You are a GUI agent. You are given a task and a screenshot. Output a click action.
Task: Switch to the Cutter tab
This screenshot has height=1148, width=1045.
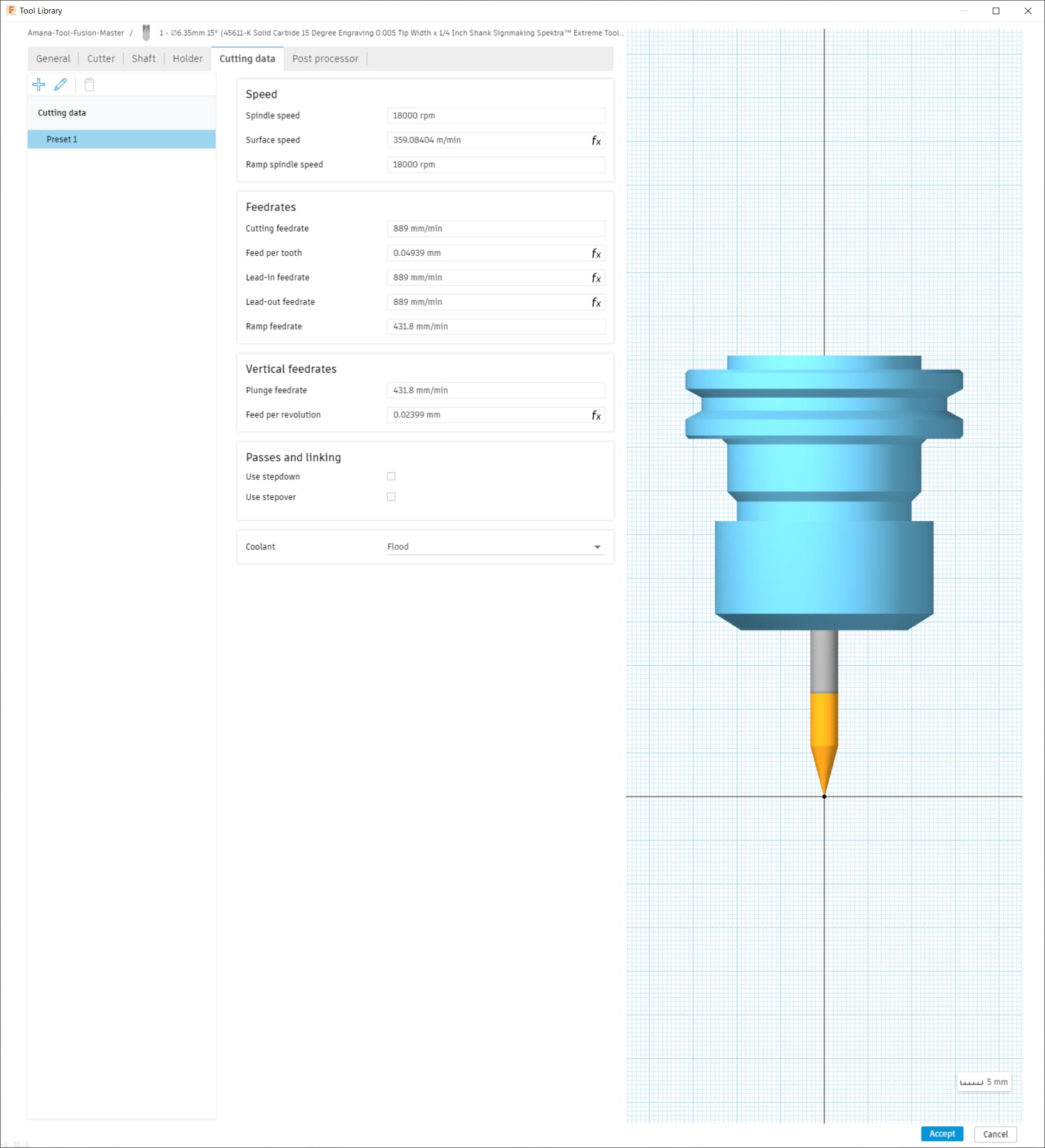[x=101, y=59]
